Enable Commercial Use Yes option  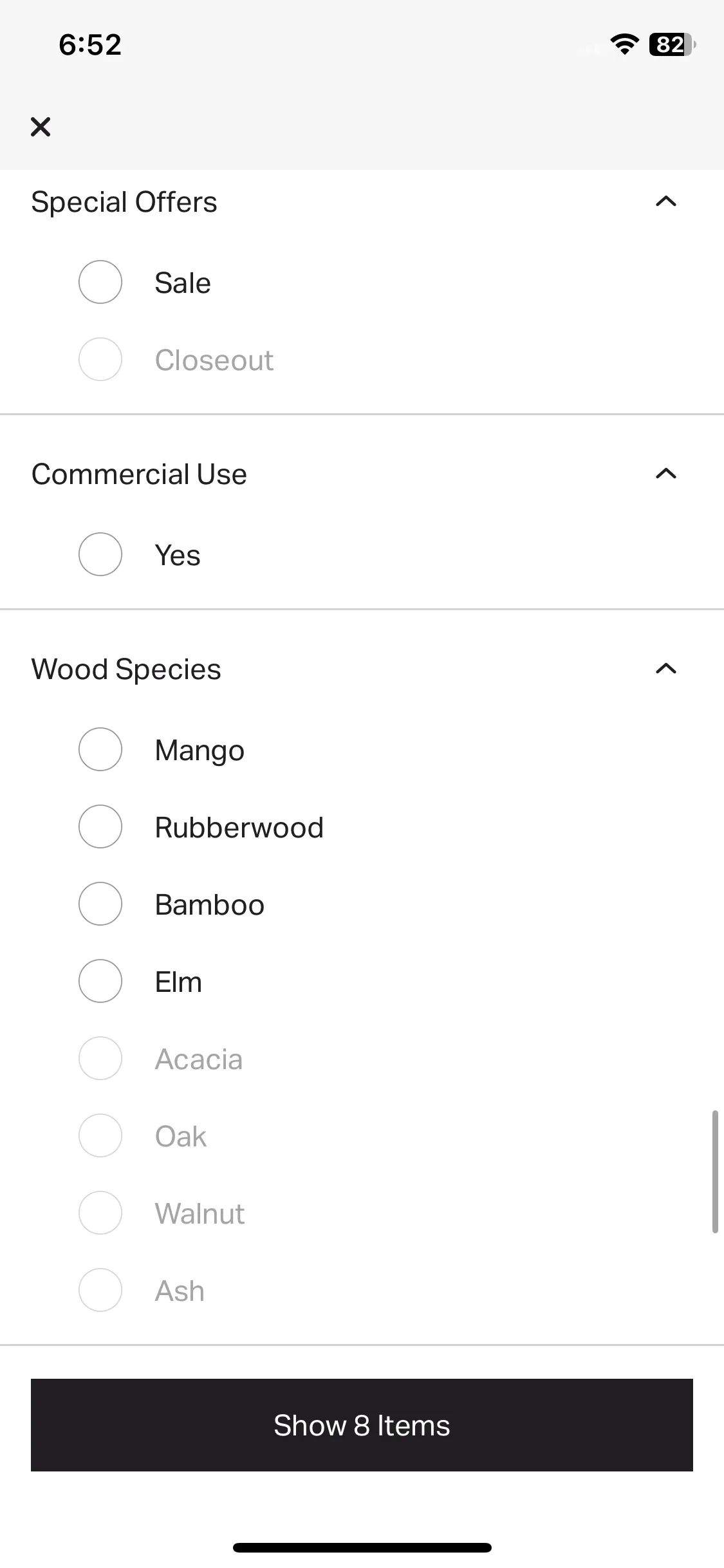click(x=100, y=554)
